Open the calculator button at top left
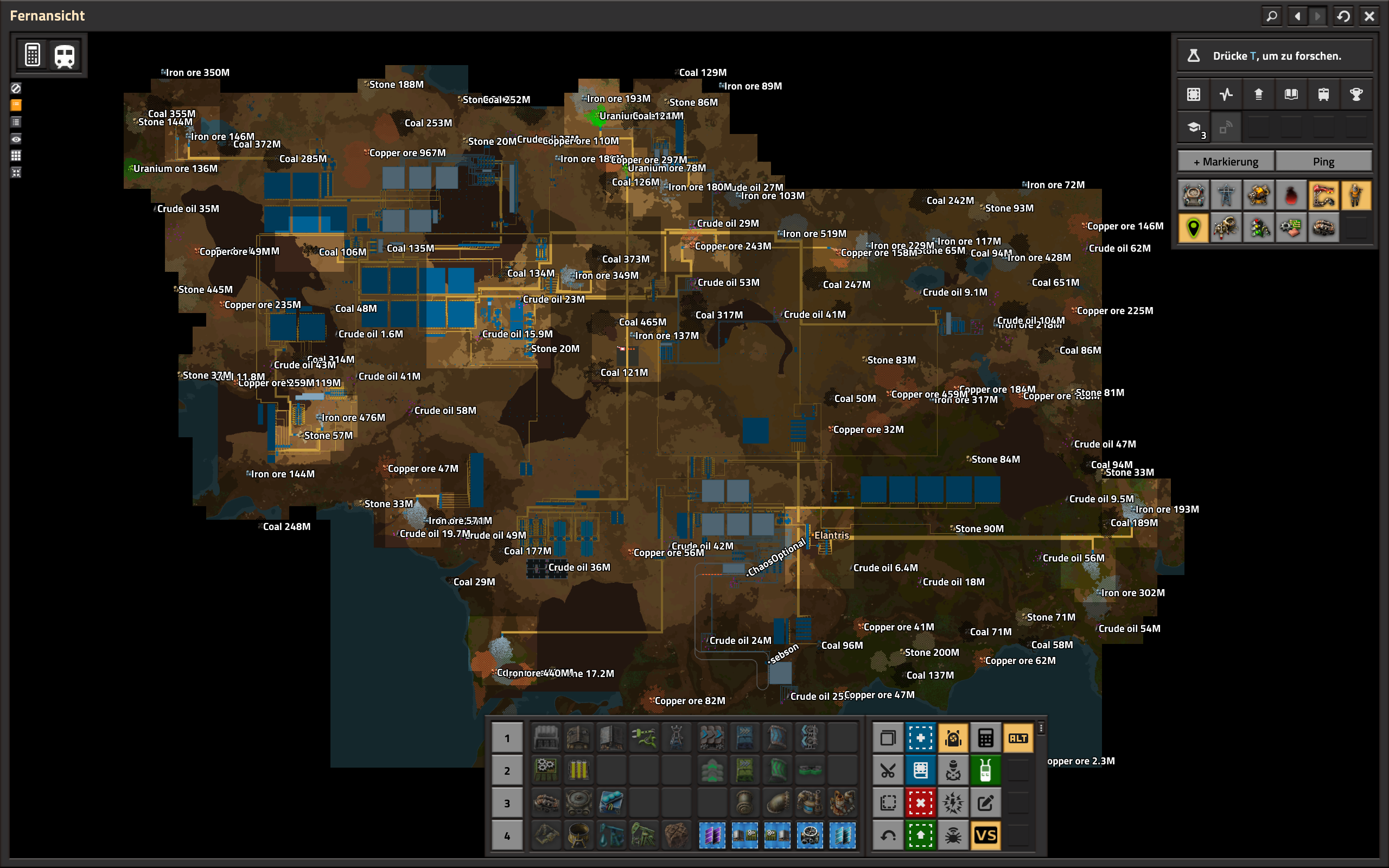The image size is (1389, 868). (33, 56)
